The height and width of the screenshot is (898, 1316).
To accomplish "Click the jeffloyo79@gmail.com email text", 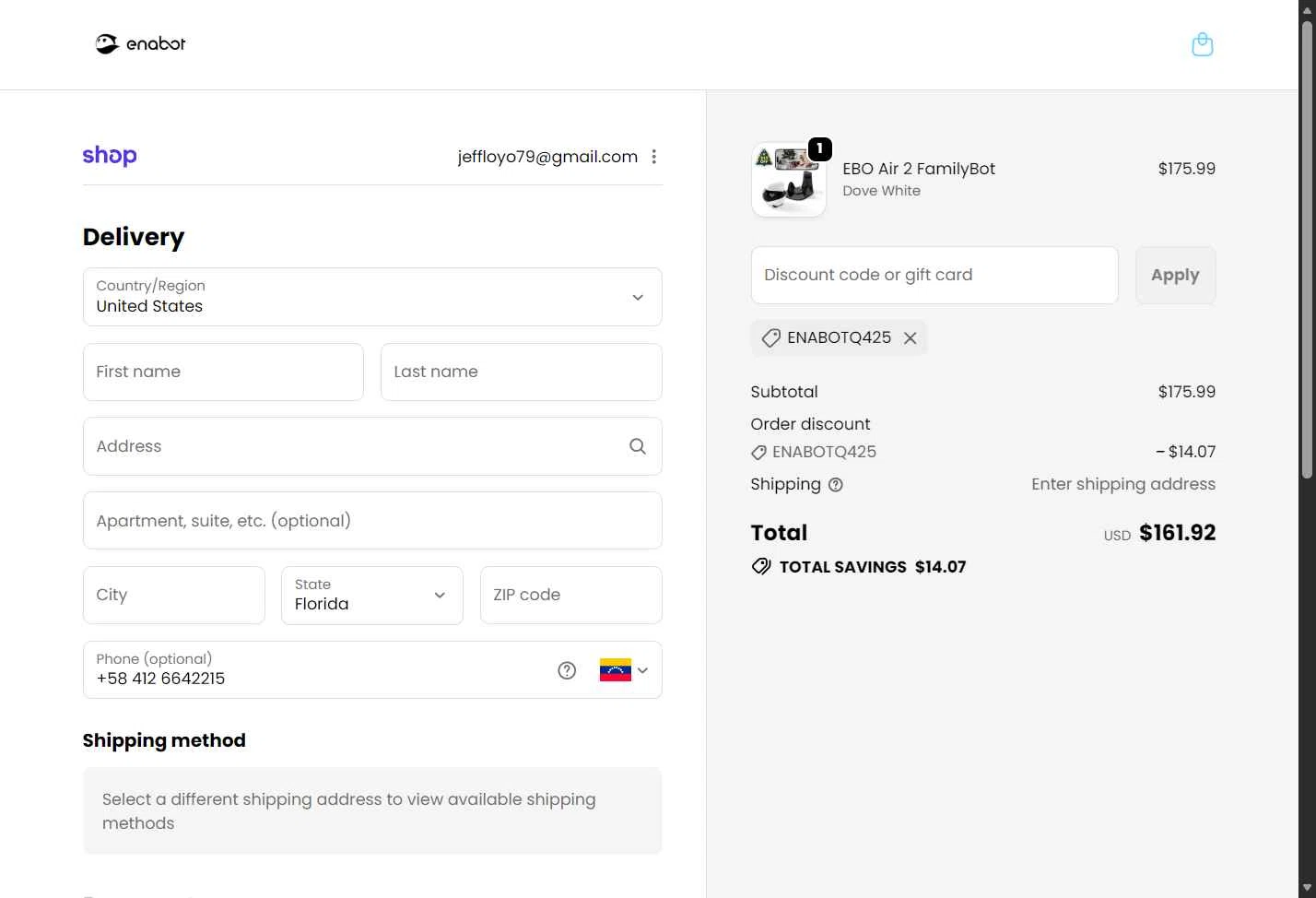I will tap(547, 157).
